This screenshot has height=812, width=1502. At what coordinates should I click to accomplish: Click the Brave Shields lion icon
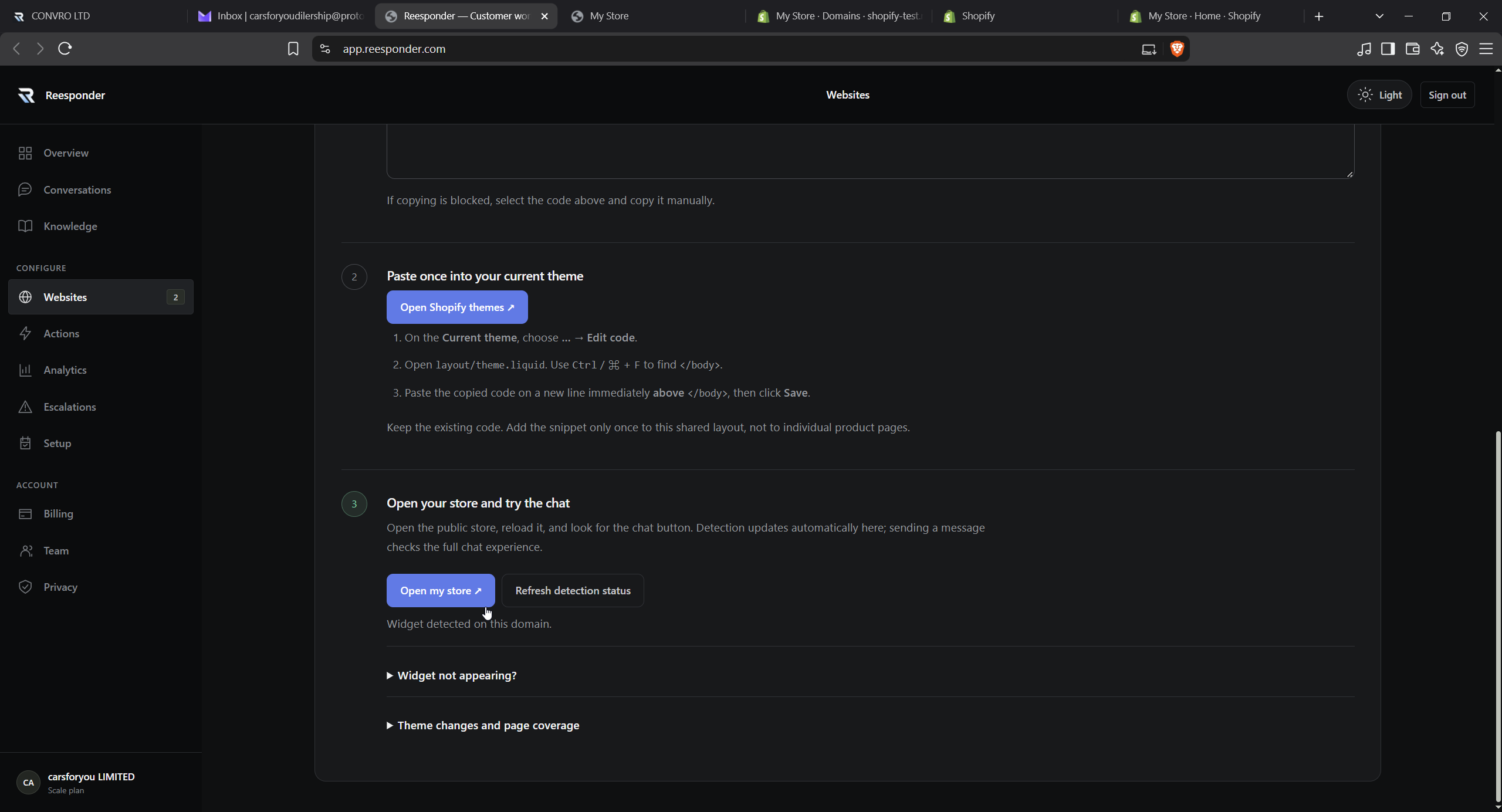click(x=1177, y=49)
